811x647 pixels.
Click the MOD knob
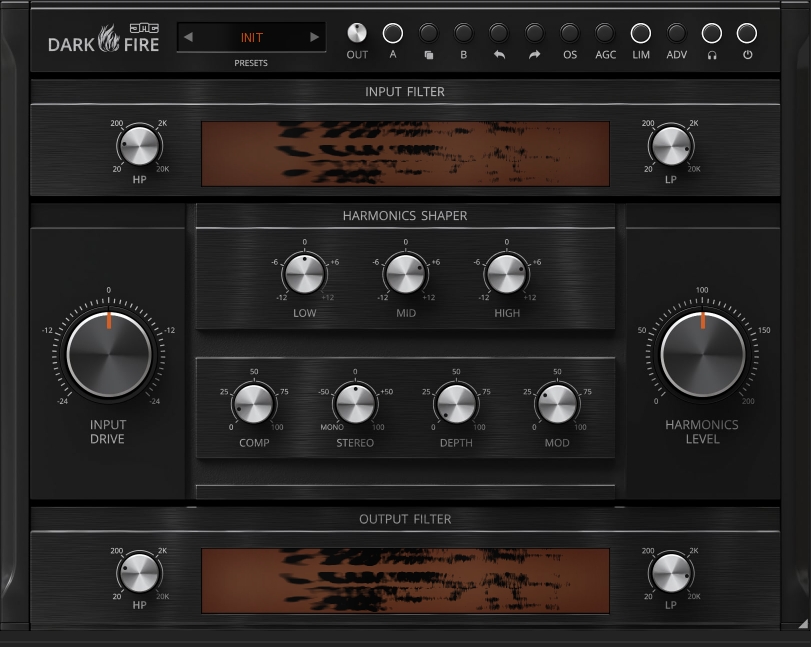[557, 403]
